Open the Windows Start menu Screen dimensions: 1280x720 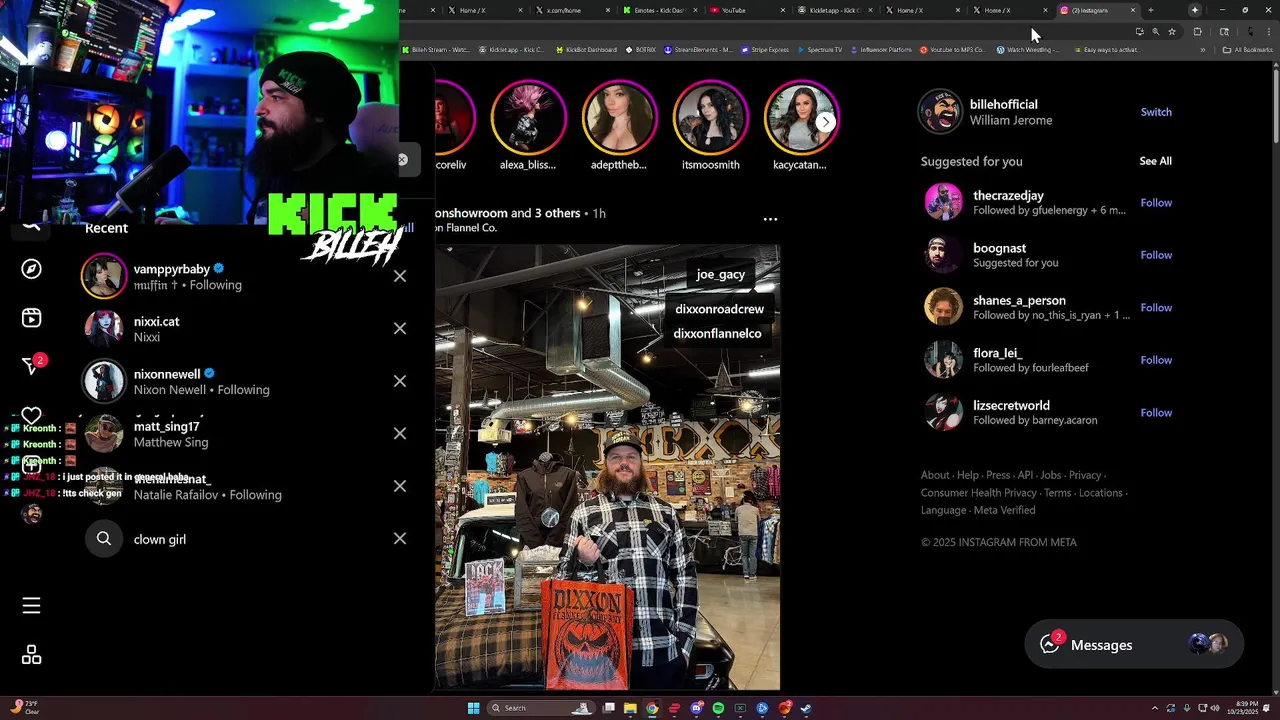473,708
